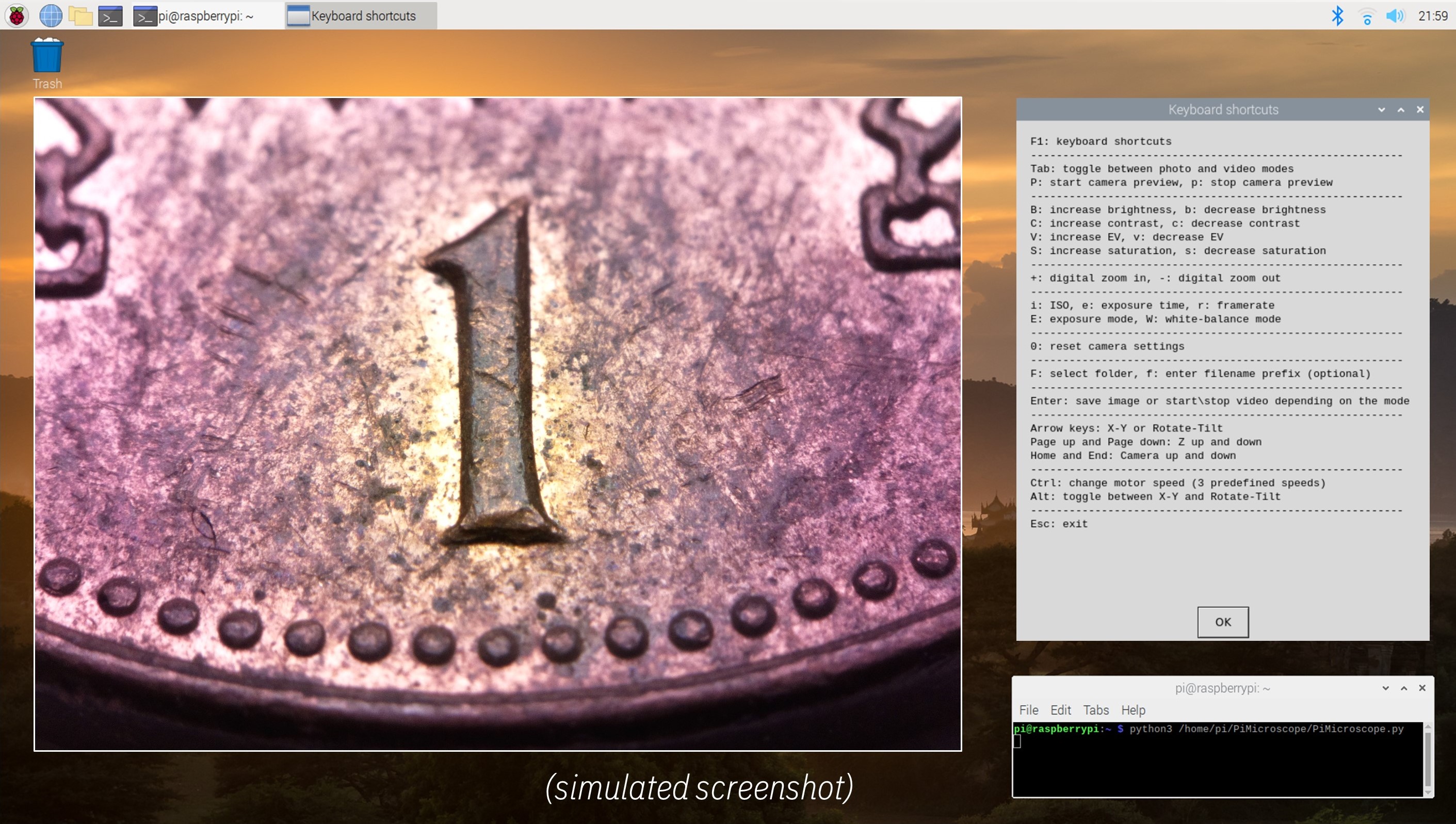This screenshot has width=1456, height=824.
Task: Click the Raspberry Pi menu icon
Action: click(15, 14)
